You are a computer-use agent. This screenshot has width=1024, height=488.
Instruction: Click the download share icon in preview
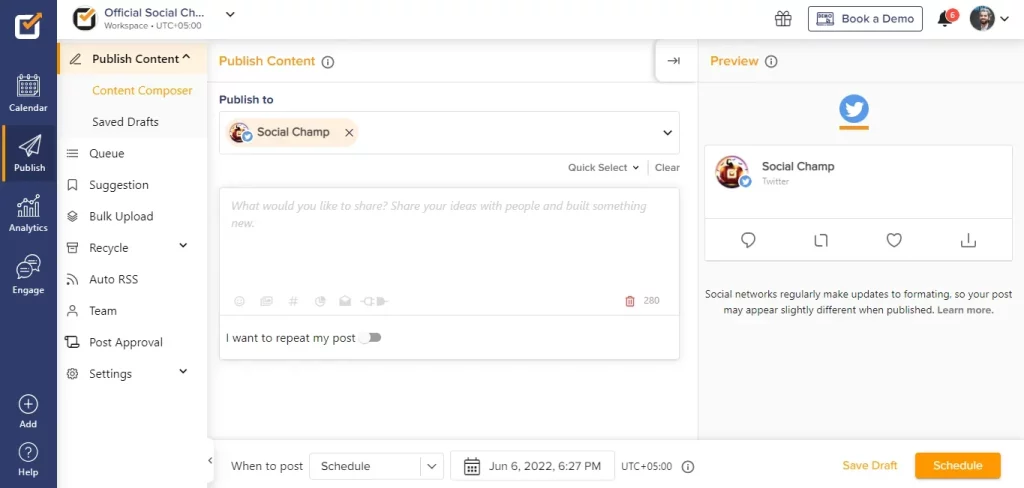(968, 240)
